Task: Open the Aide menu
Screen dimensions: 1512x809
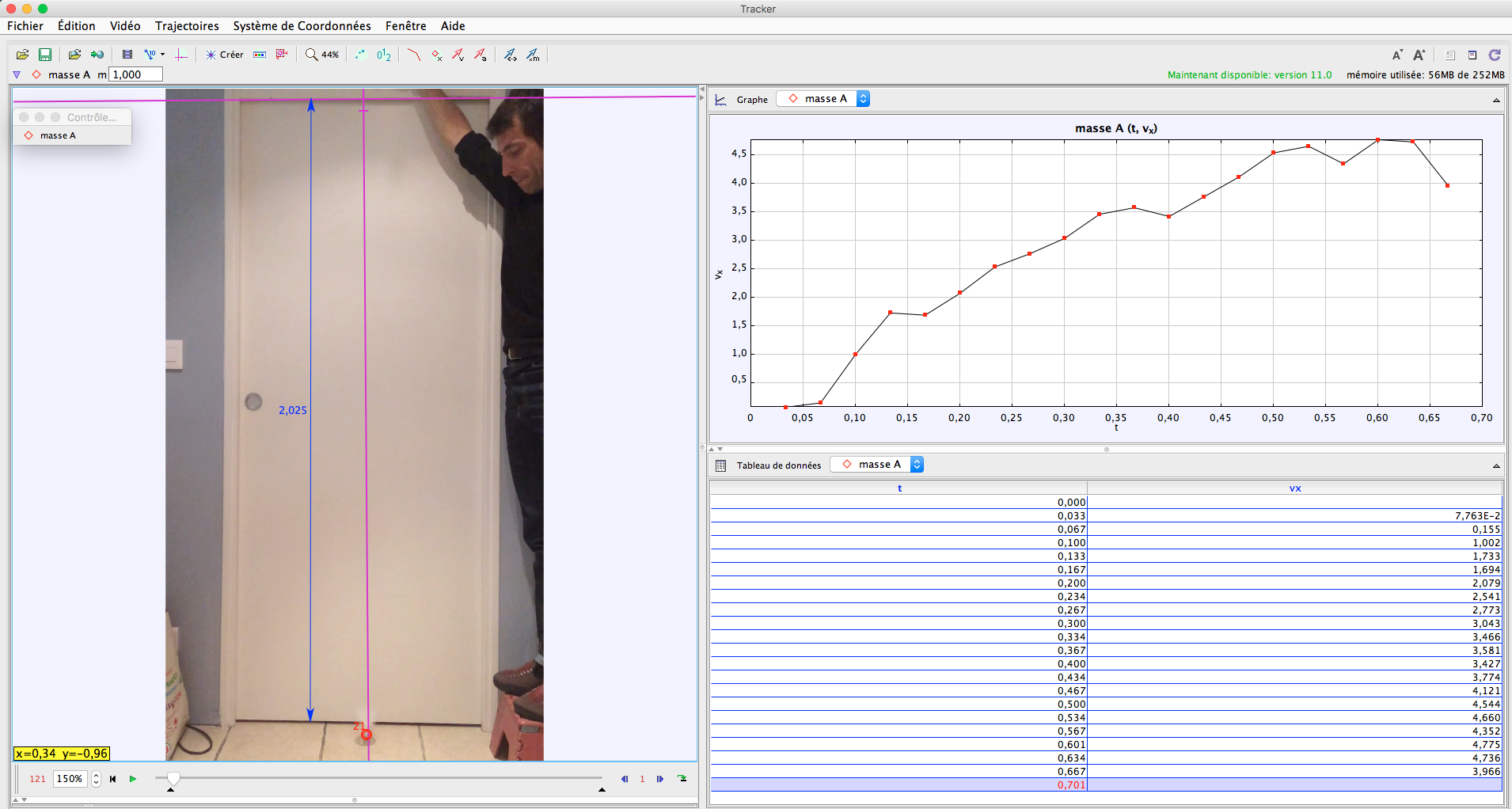Action: coord(453,26)
